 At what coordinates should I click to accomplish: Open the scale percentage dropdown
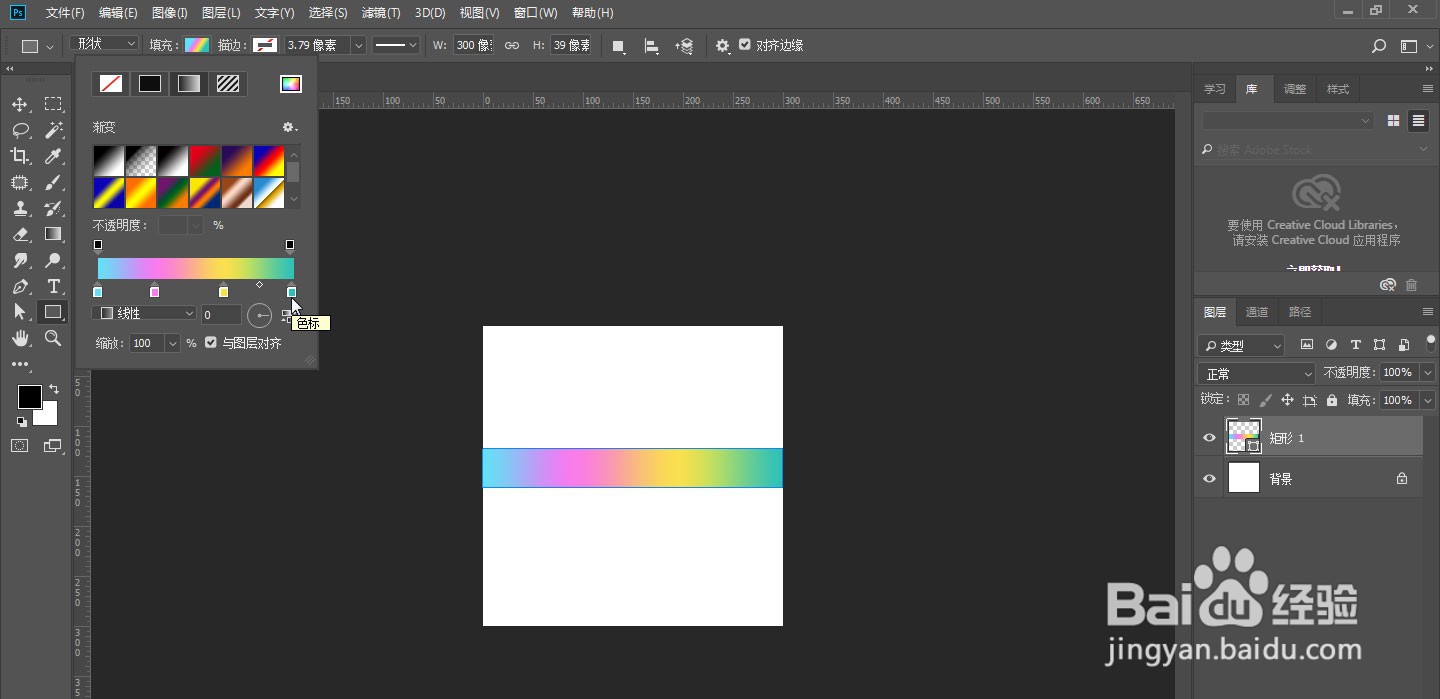click(172, 343)
